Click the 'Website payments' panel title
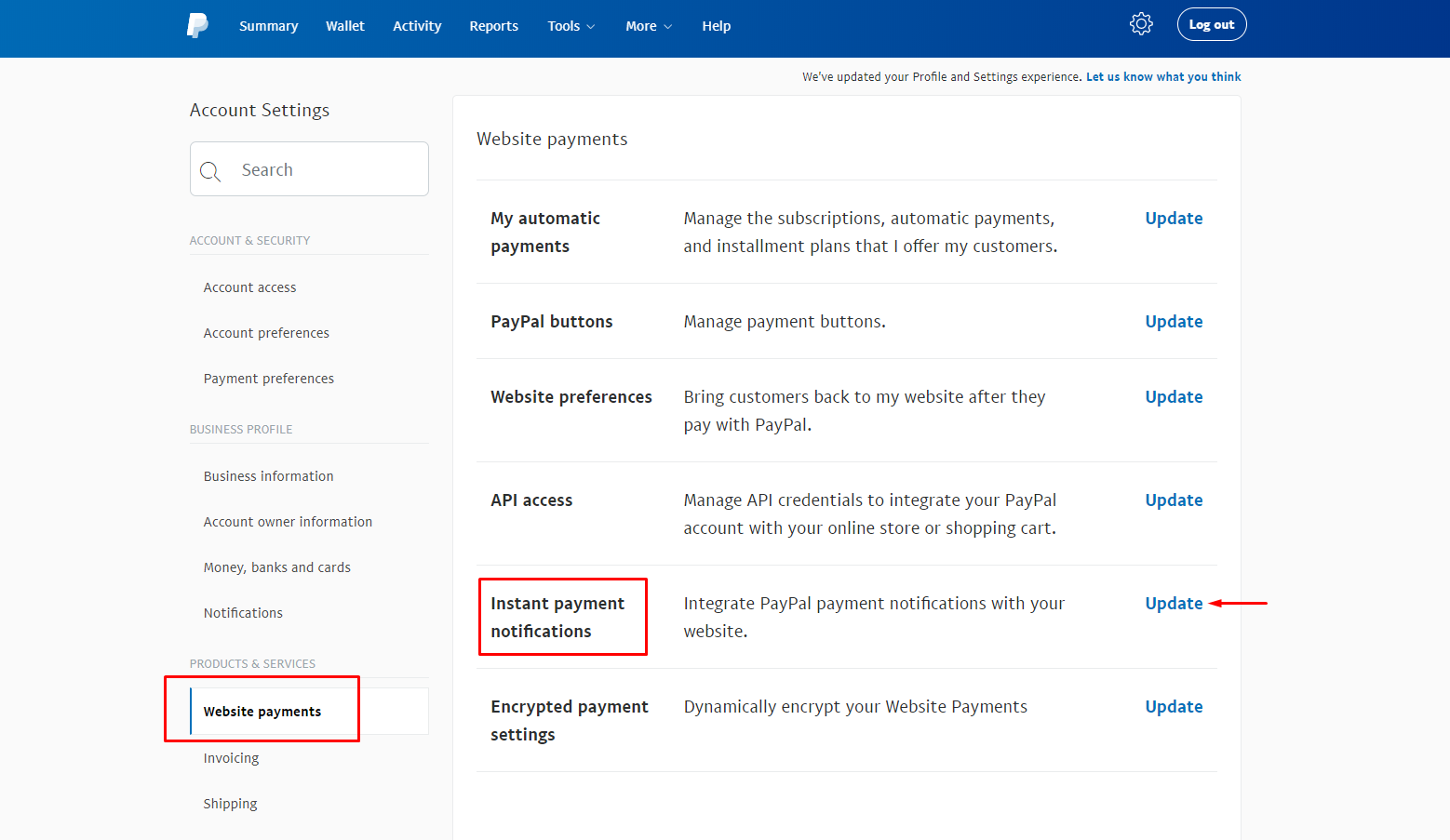 (x=552, y=140)
